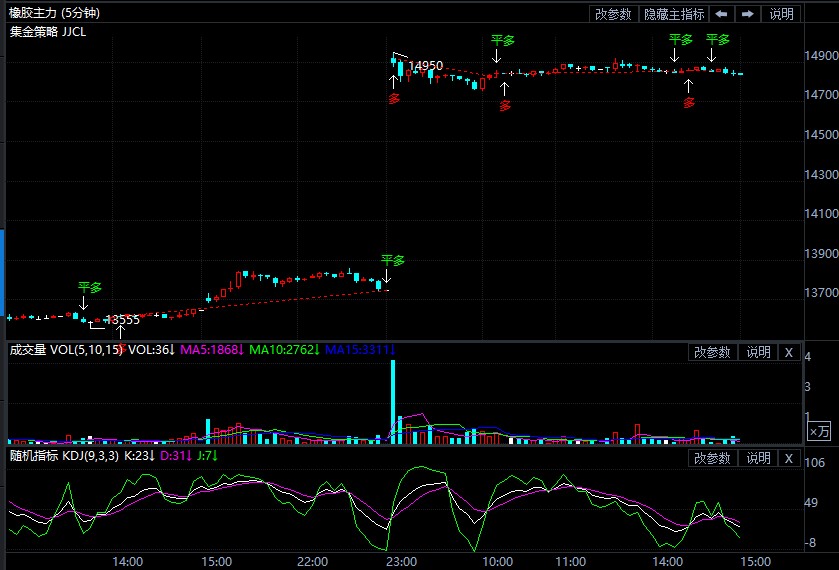Screen dimensions: 839x570
Task: Open 改参数 in the 成交量 panel
Action: click(712, 352)
